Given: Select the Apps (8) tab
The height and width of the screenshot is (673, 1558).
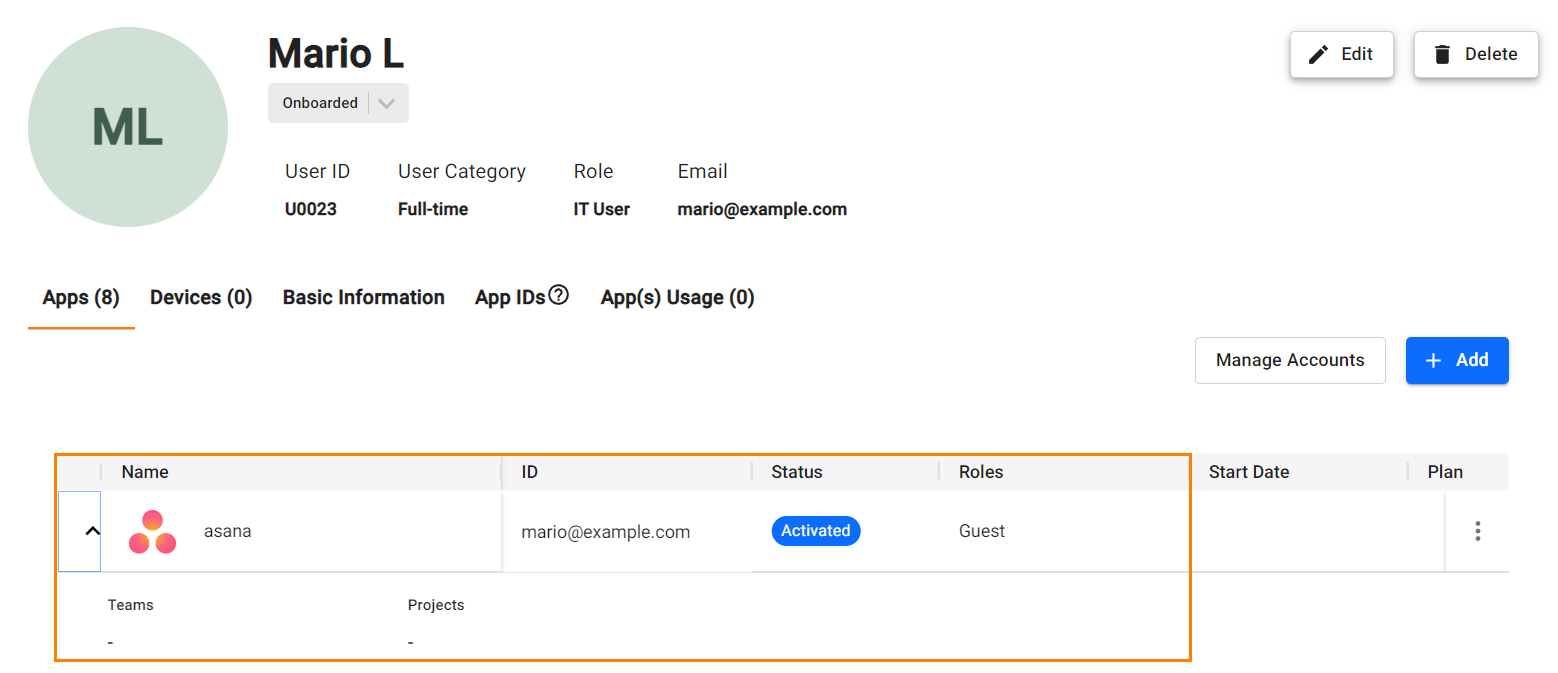Looking at the screenshot, I should coord(81,297).
